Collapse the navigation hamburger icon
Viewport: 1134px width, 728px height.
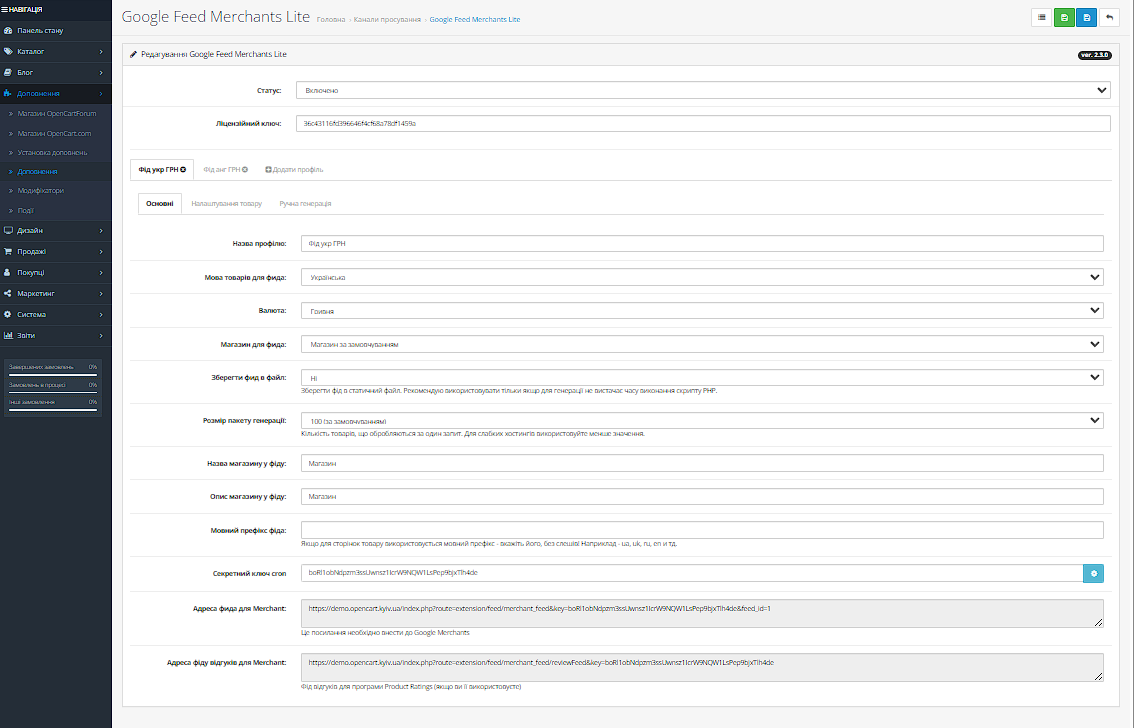point(4,9)
